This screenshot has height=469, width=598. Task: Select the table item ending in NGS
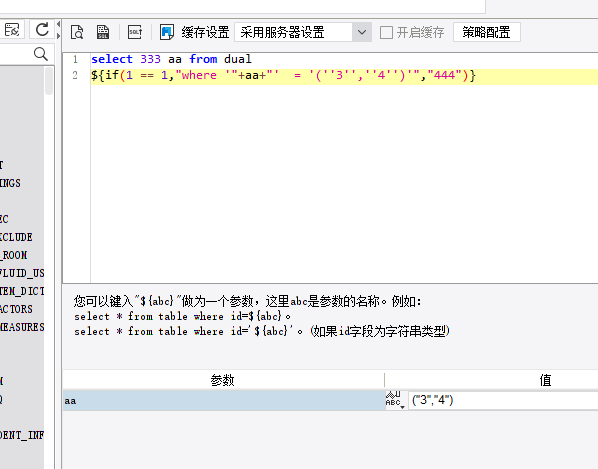pyautogui.click(x=10, y=183)
